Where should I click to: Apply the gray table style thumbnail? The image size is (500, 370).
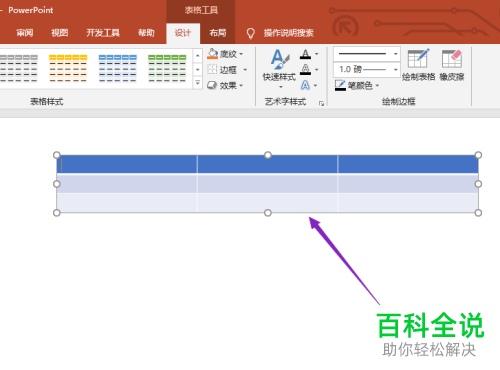pyautogui.click(x=19, y=68)
